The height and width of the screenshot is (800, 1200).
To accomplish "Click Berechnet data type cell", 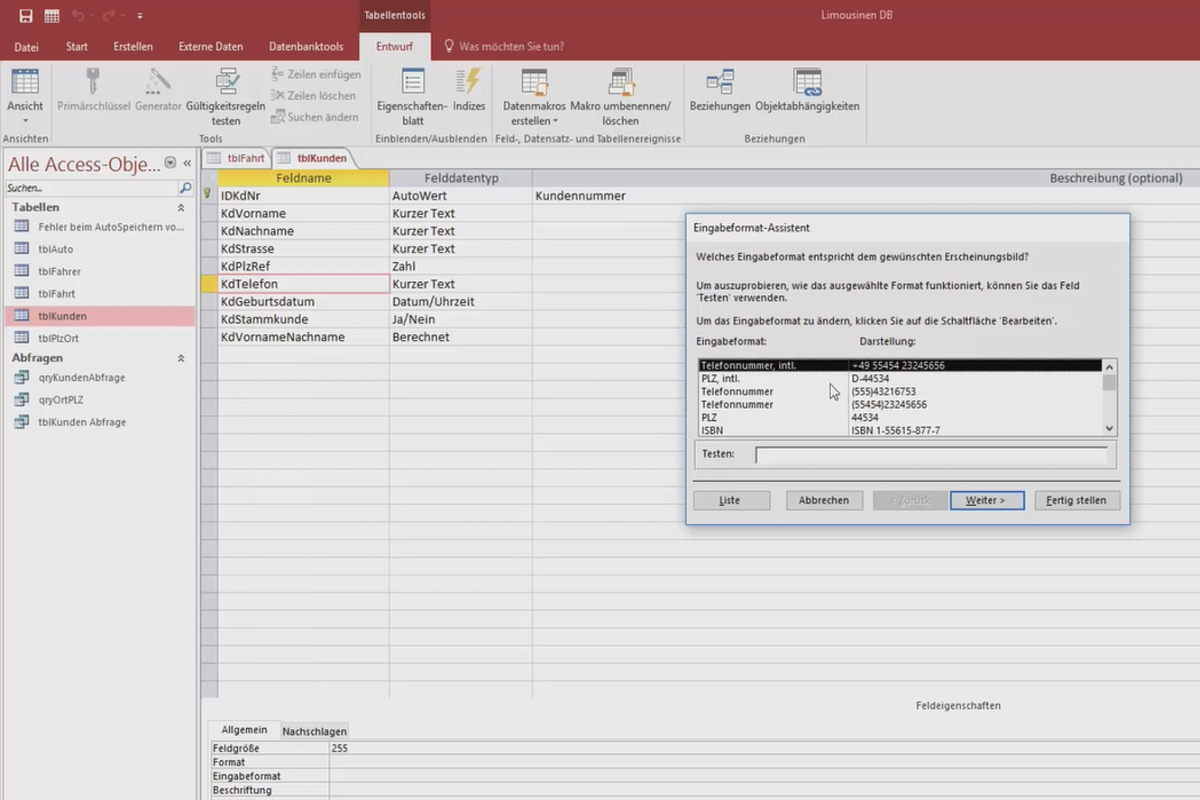I will pyautogui.click(x=460, y=337).
